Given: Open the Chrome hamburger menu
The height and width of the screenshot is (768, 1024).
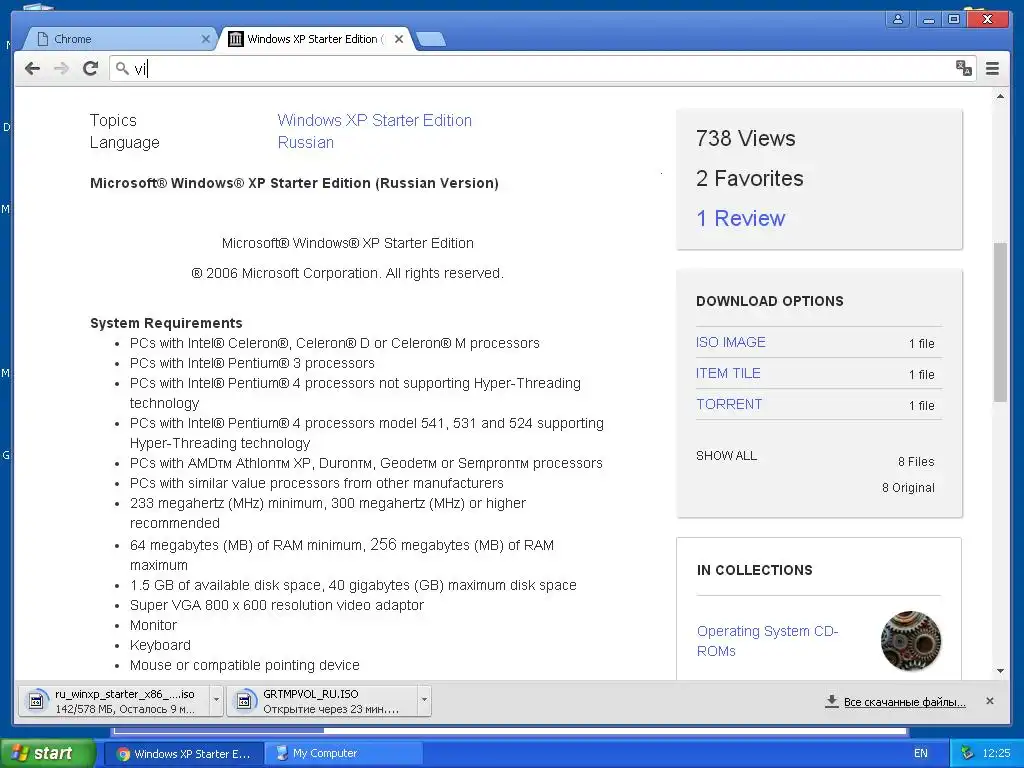Looking at the screenshot, I should pyautogui.click(x=992, y=69).
